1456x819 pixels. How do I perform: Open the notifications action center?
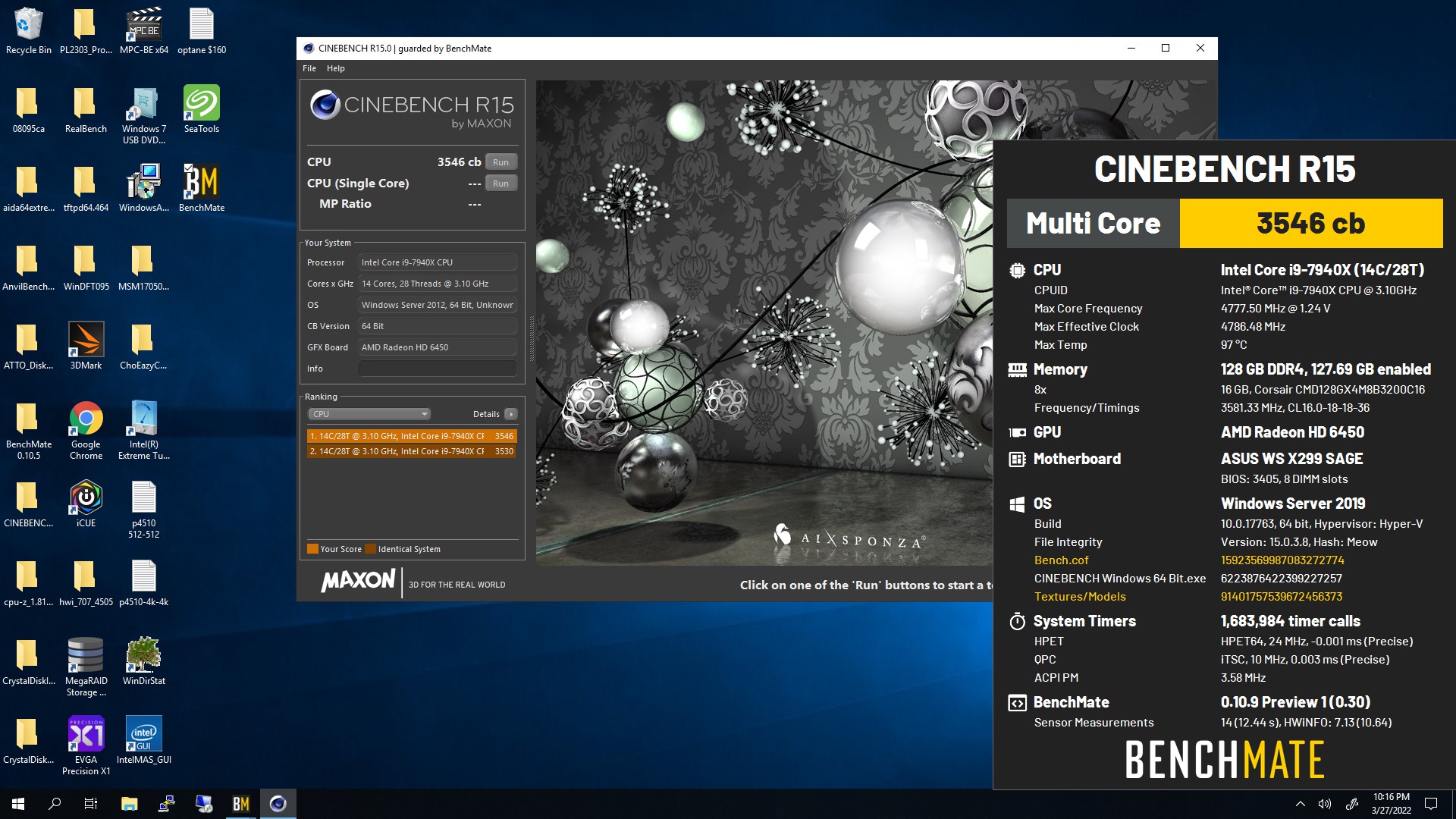tap(1431, 804)
